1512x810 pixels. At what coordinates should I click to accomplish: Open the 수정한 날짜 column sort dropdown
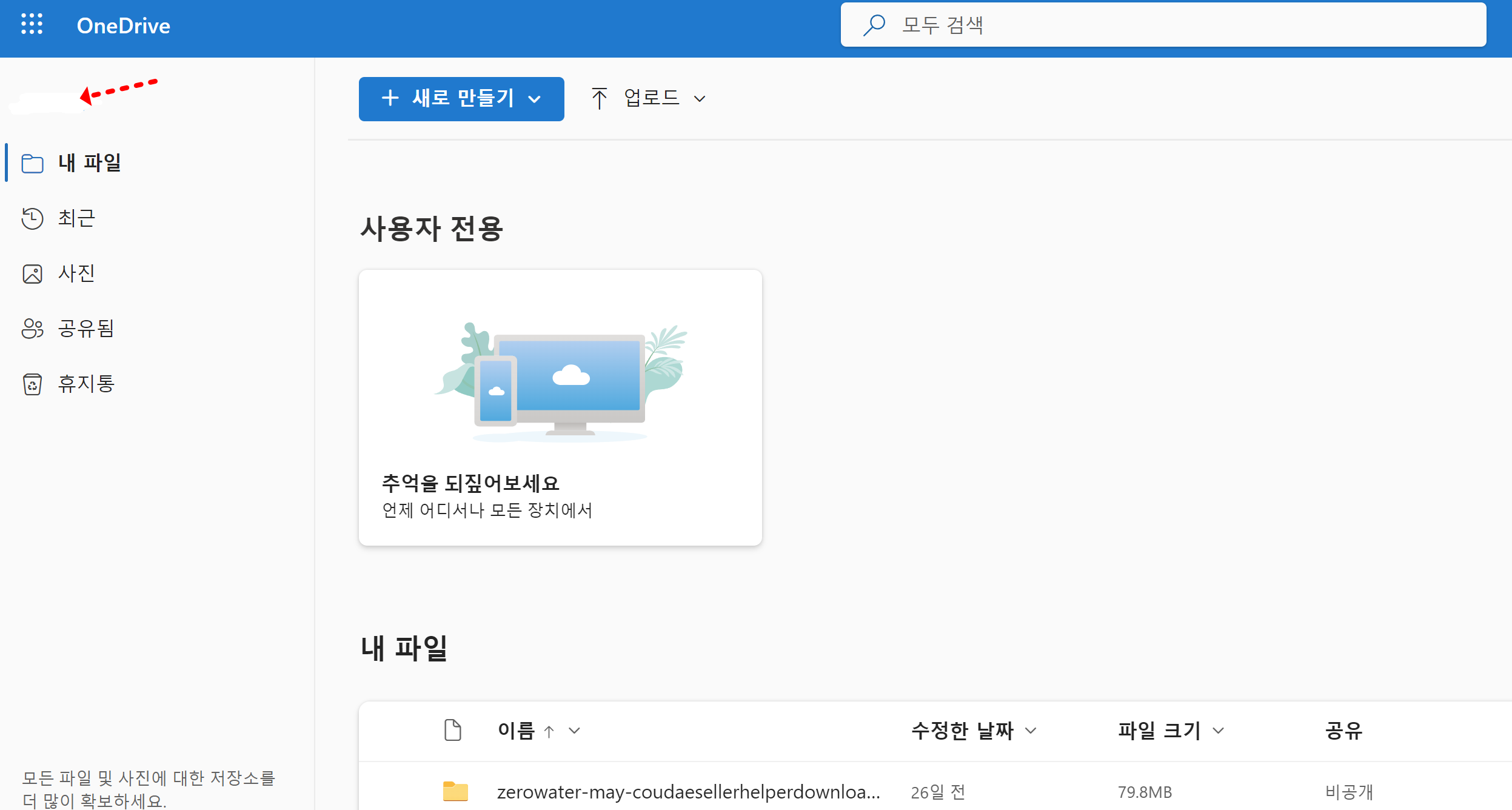point(1030,731)
